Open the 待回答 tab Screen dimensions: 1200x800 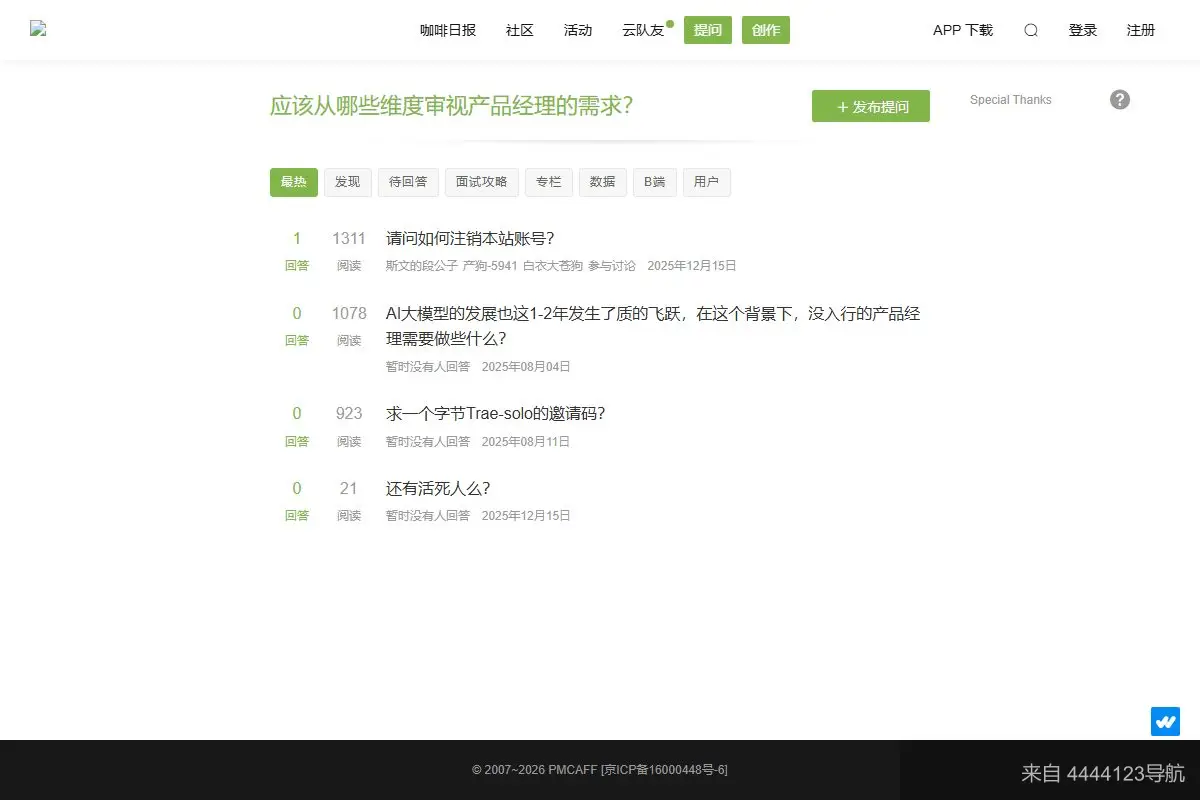408,182
